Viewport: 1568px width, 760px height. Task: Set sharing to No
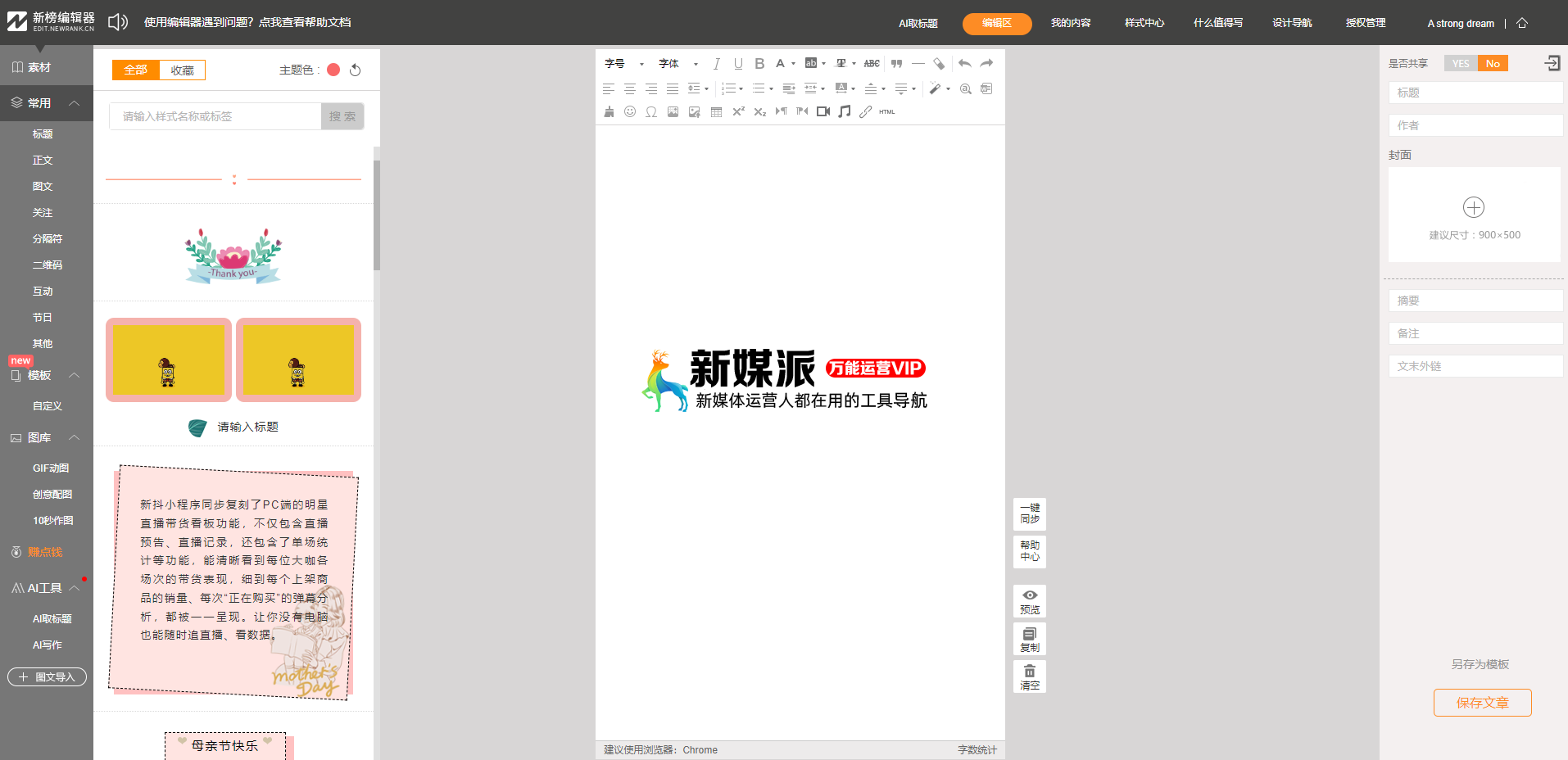(1493, 64)
